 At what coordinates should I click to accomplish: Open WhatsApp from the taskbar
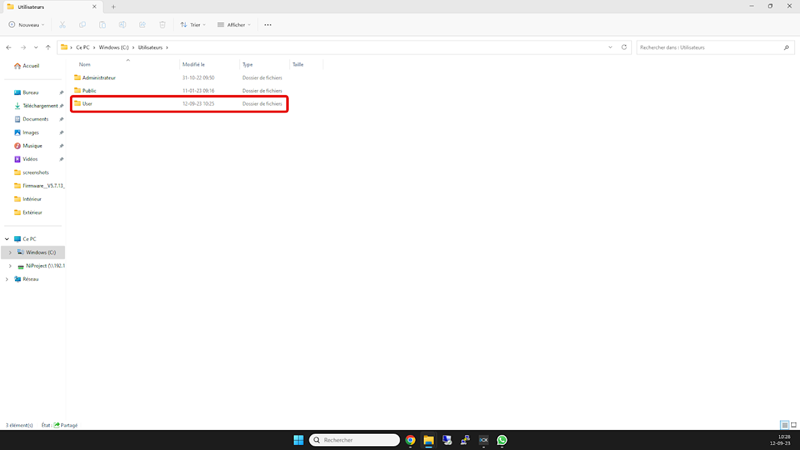click(502, 440)
